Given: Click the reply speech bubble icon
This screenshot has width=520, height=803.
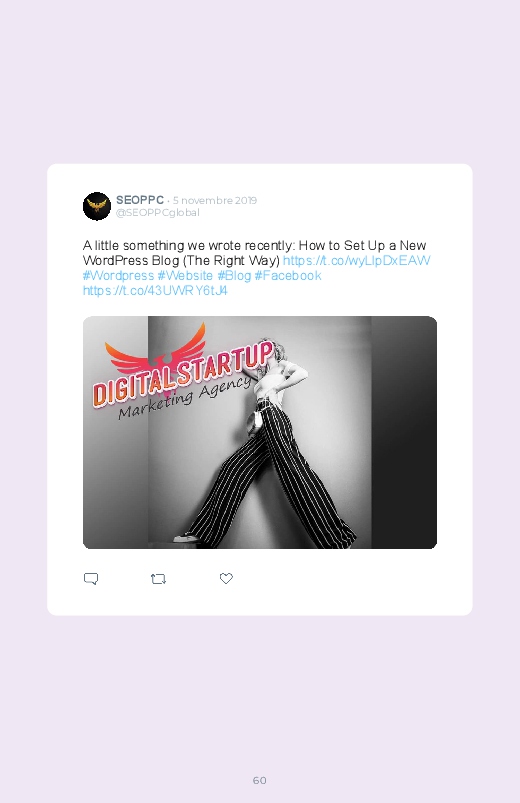Looking at the screenshot, I should [x=91, y=579].
